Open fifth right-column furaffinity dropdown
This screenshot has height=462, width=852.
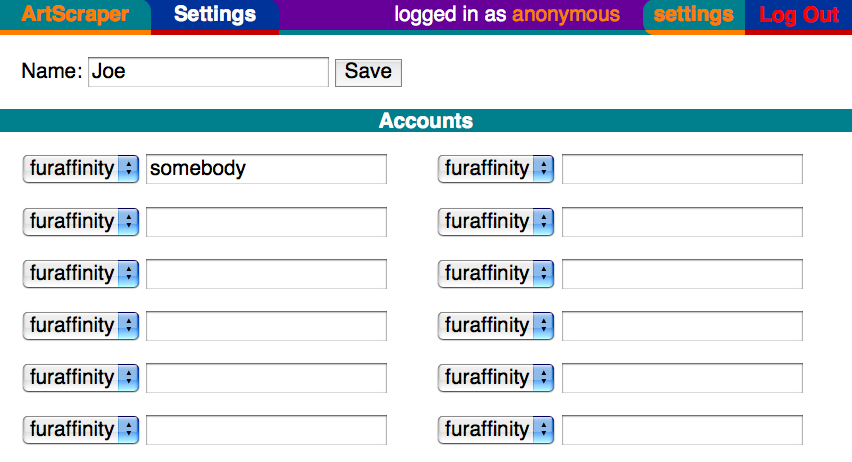[x=496, y=378]
